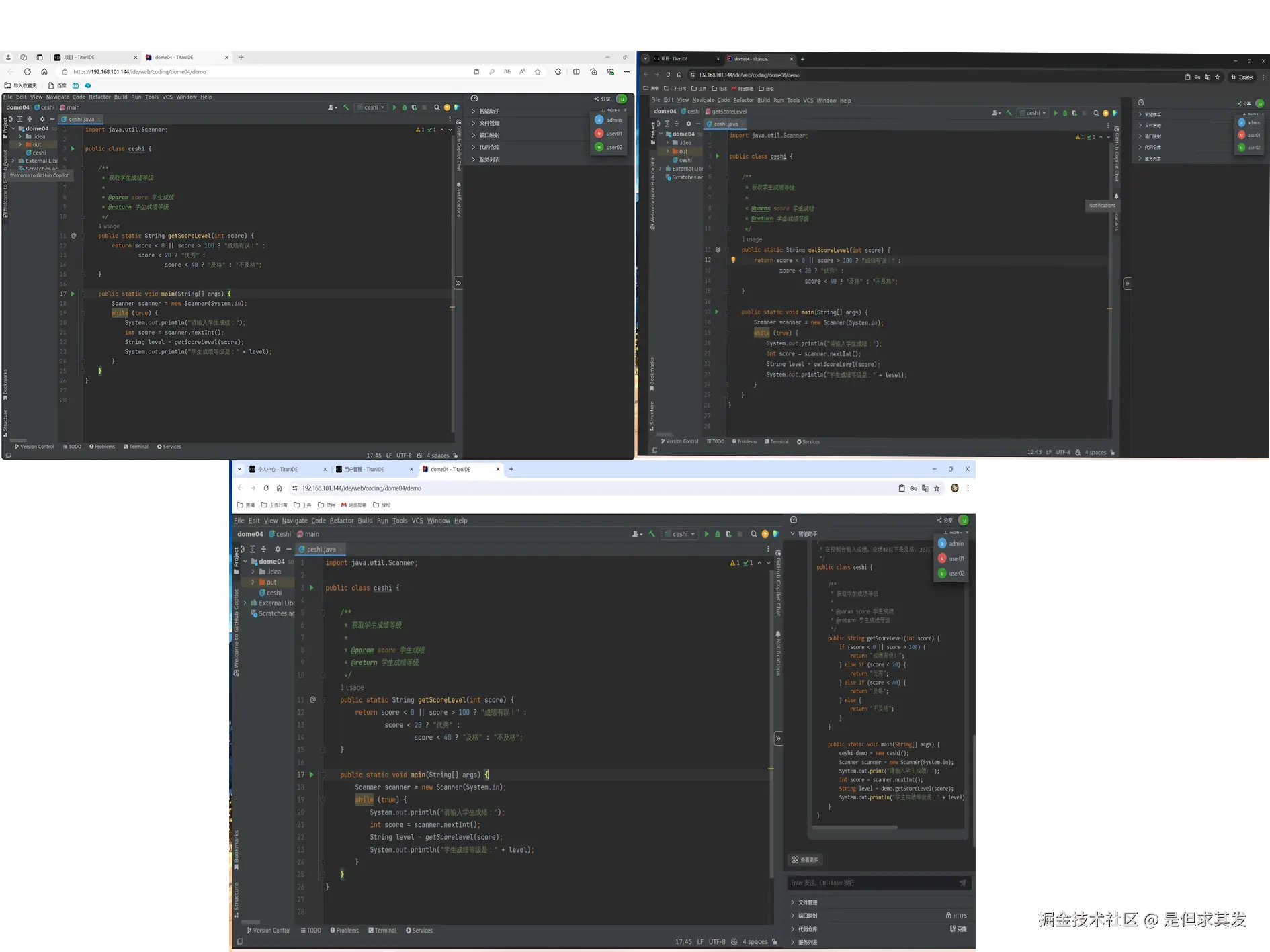Refresh the page in the top-left browser
1270x952 pixels.
(28, 71)
